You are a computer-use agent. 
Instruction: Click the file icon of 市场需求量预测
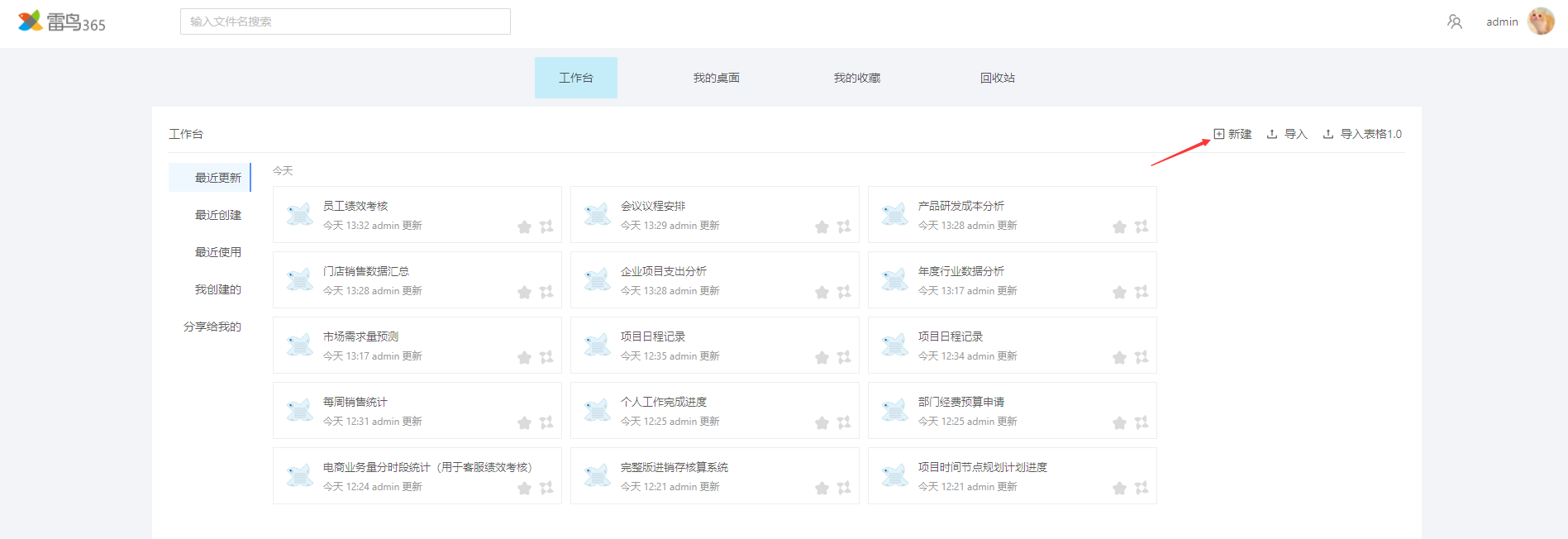coord(299,345)
